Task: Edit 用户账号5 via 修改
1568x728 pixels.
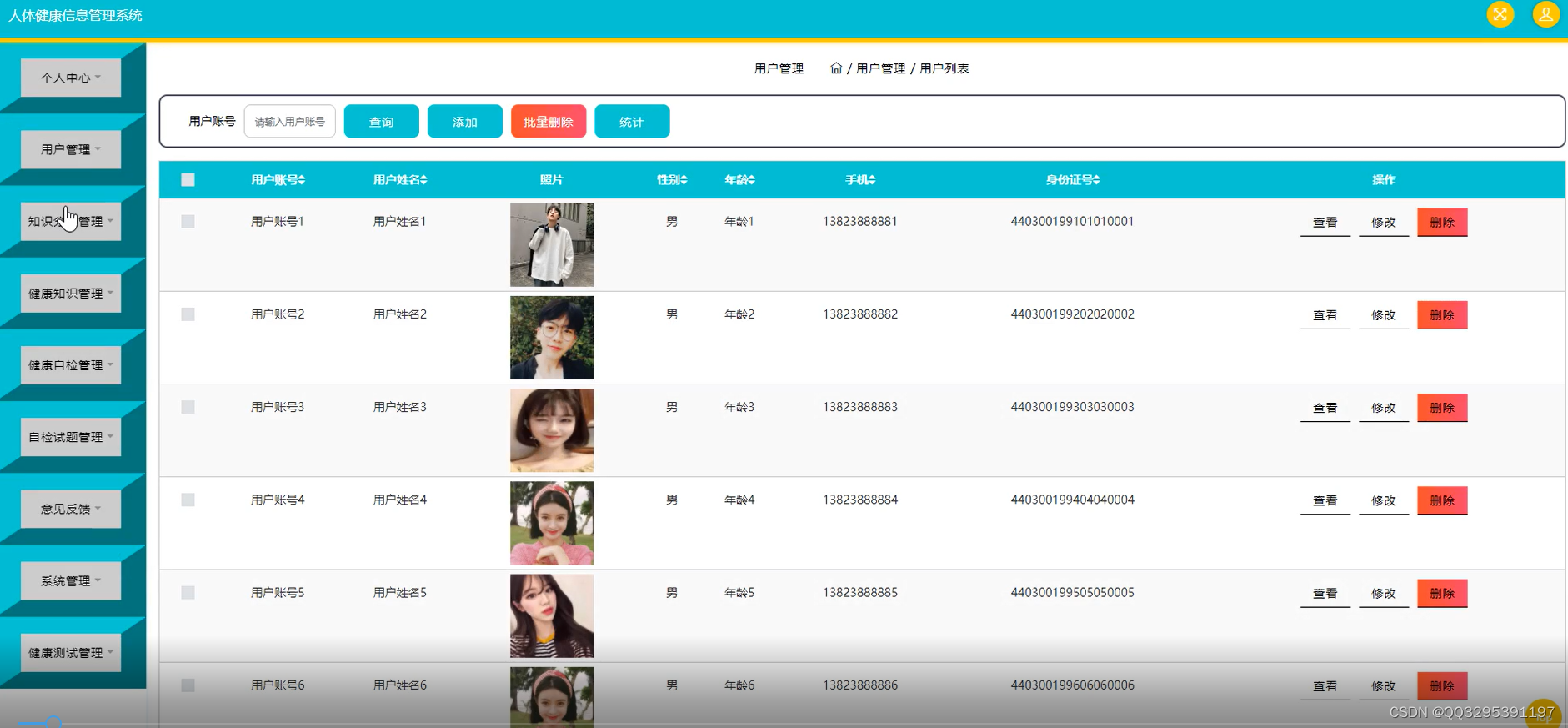Action: (x=1384, y=593)
